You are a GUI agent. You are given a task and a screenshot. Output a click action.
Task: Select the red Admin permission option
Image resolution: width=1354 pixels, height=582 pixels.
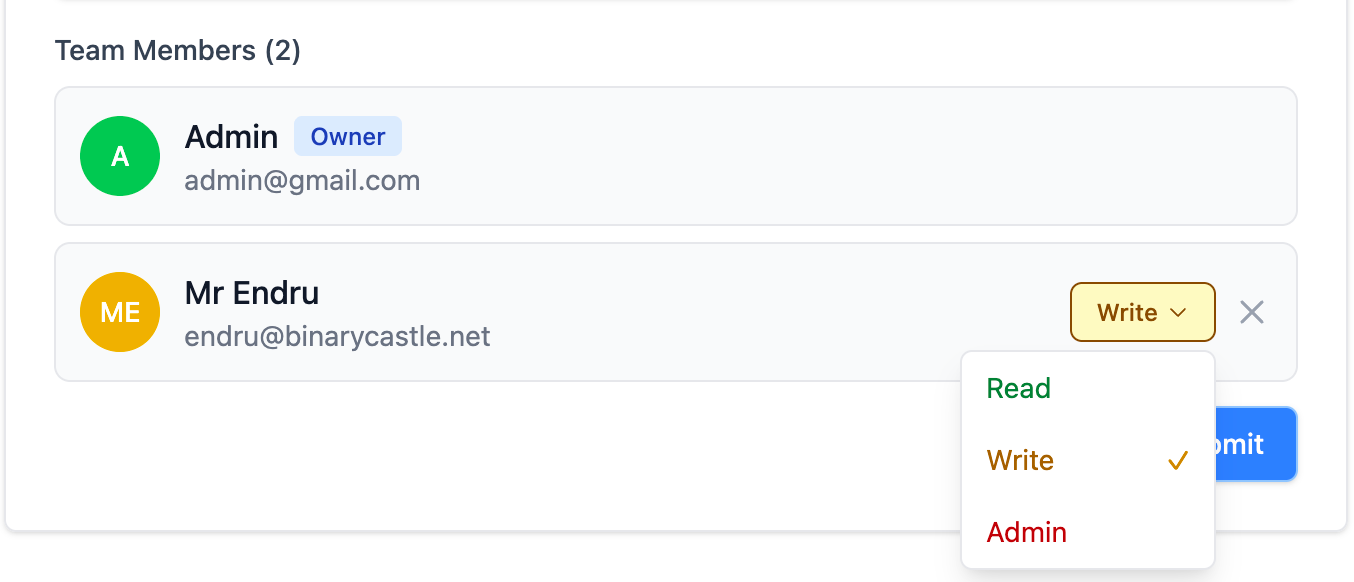click(1026, 532)
